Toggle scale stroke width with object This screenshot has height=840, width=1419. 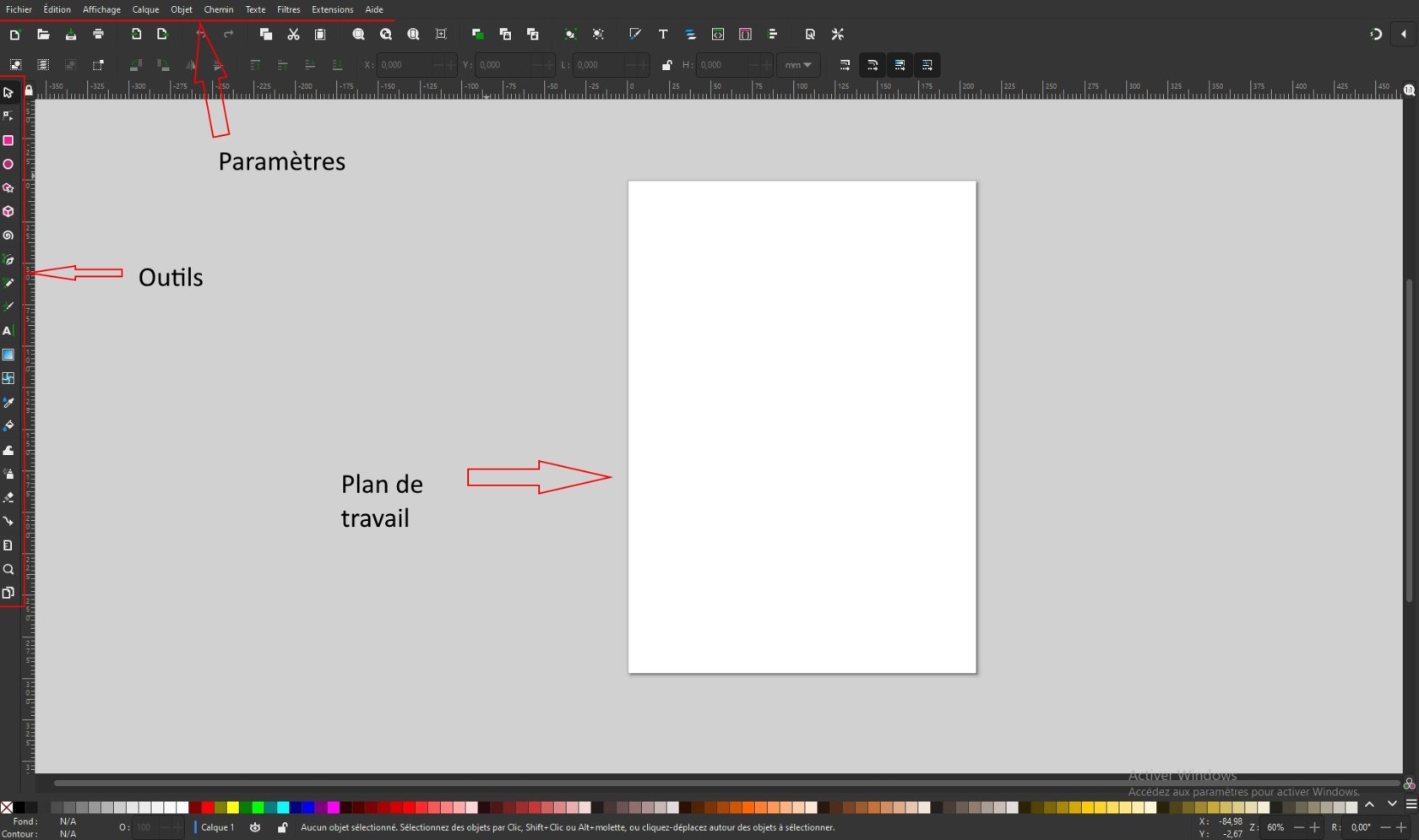tap(845, 65)
